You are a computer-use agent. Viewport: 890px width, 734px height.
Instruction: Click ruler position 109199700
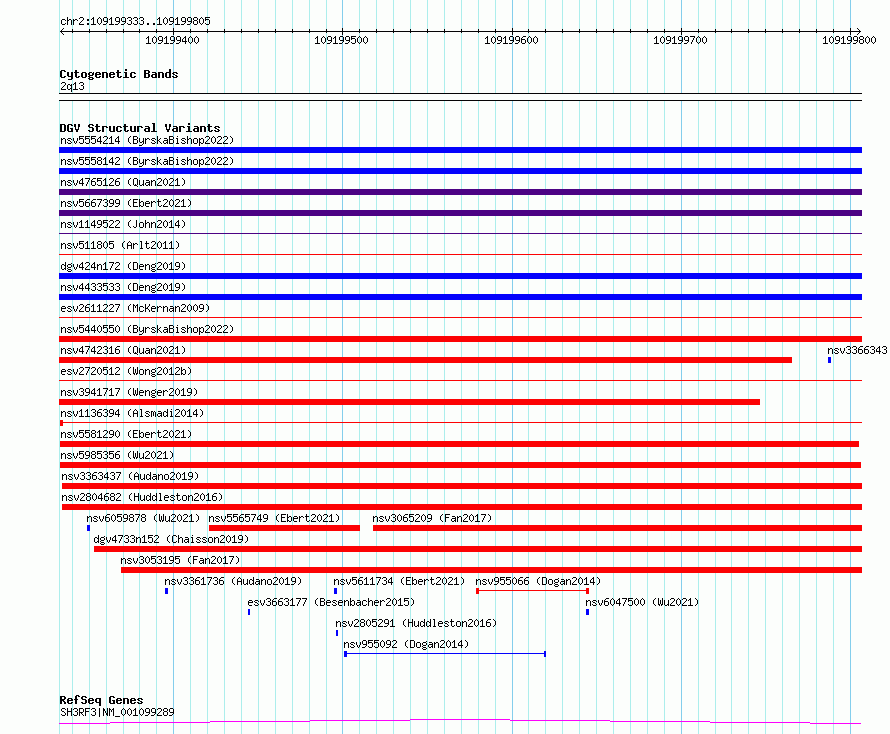[x=680, y=40]
